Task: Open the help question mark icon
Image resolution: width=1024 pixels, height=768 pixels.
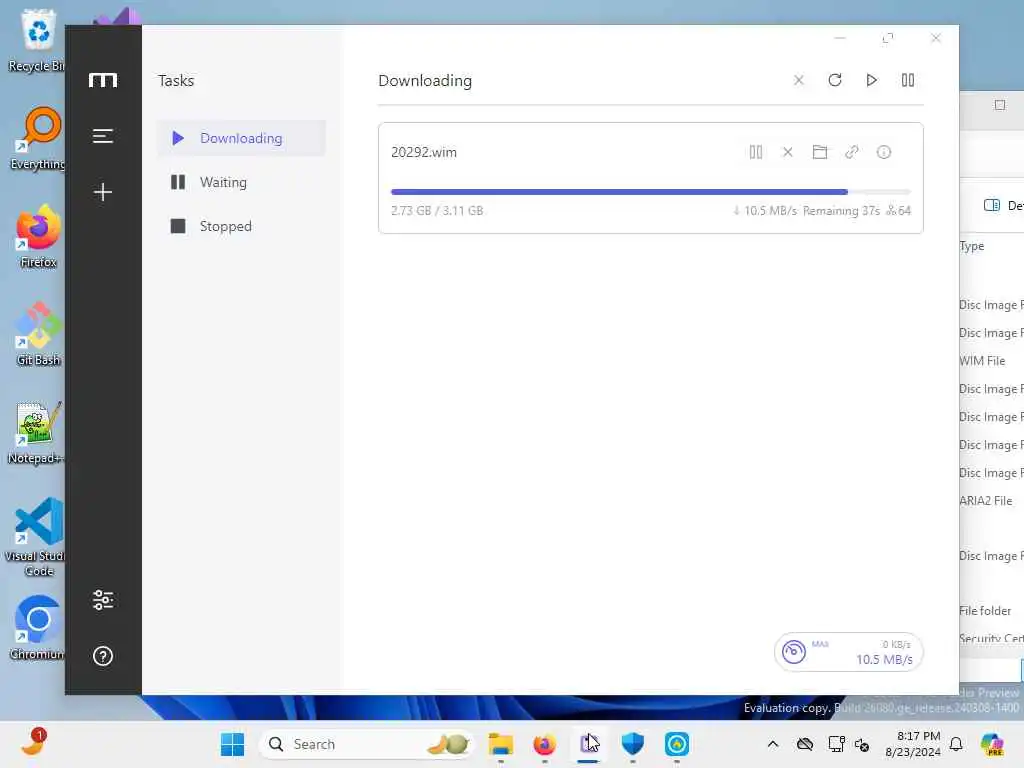Action: point(103,656)
